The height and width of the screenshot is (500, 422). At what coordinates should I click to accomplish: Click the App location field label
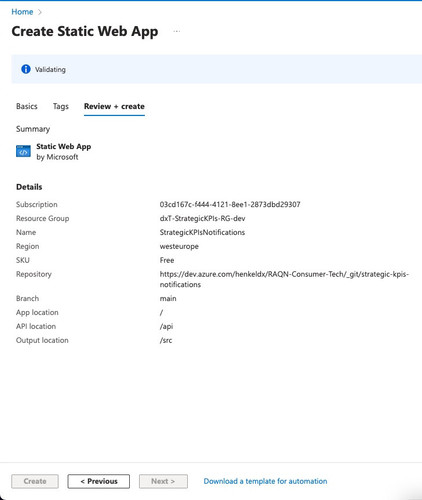pyautogui.click(x=37, y=312)
